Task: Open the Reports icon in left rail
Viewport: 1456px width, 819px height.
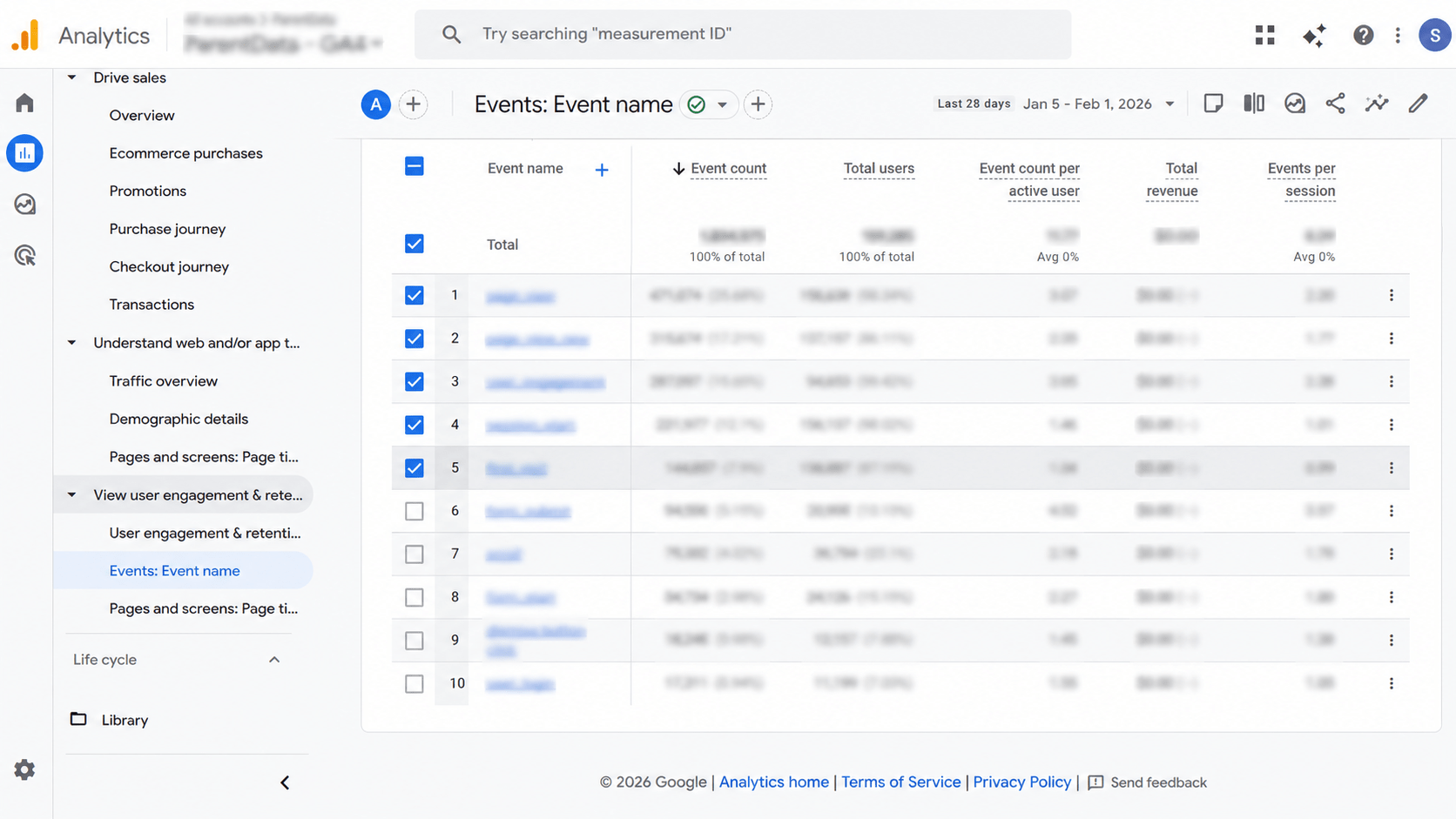Action: click(x=24, y=153)
